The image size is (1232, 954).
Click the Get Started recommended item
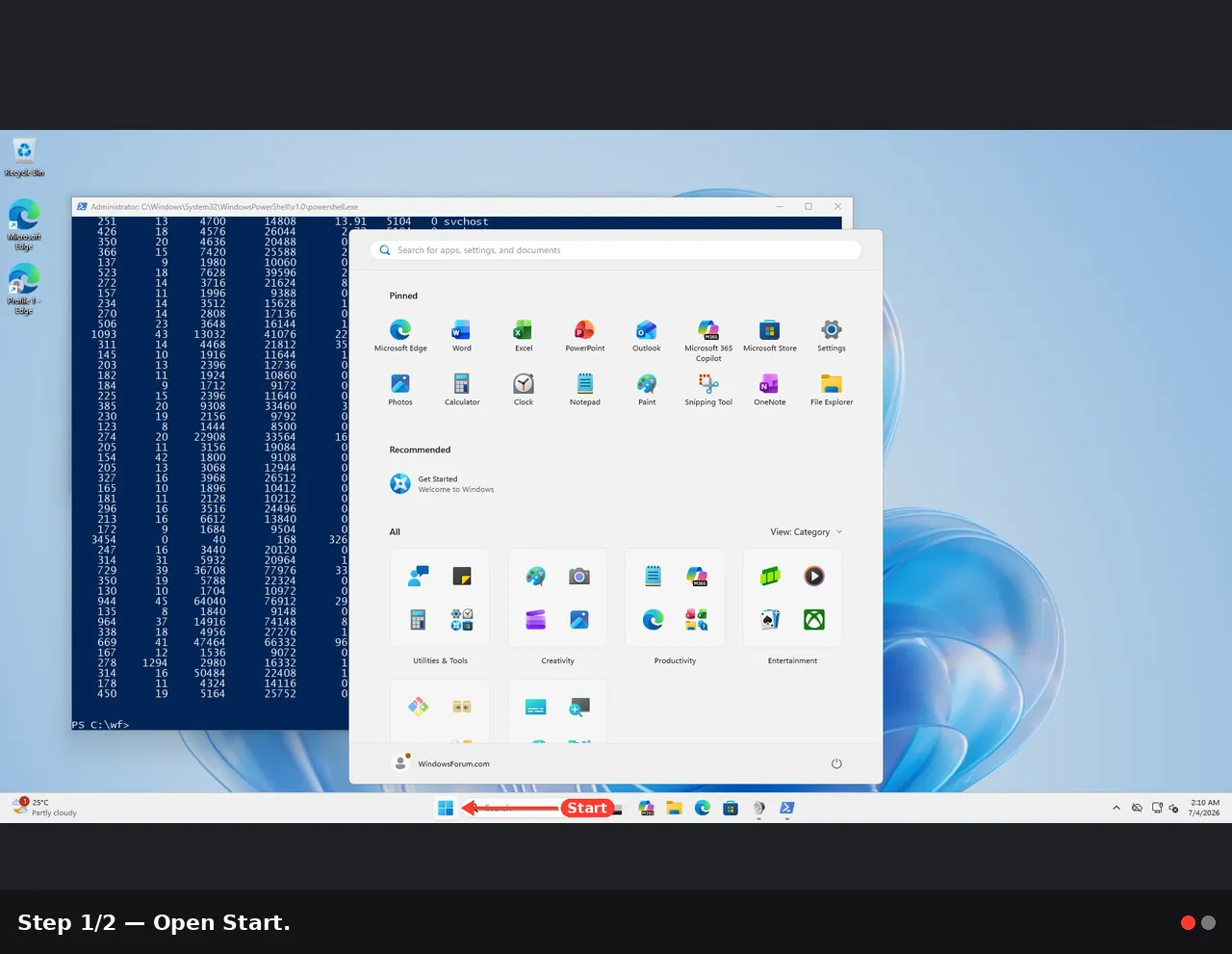pyautogui.click(x=443, y=483)
